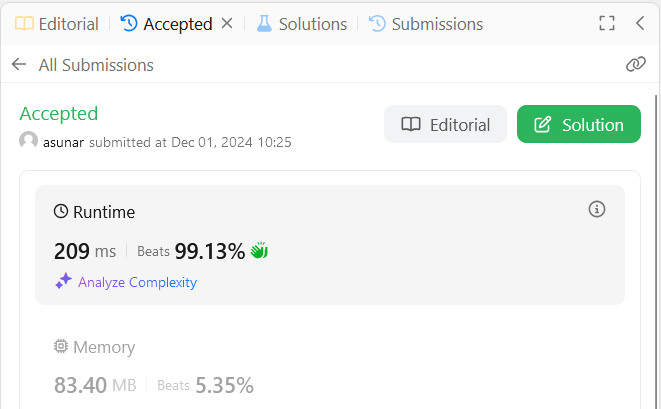Viewport: 661px width, 409px height.
Task: Open the Editorial tab
Action: 57,24
